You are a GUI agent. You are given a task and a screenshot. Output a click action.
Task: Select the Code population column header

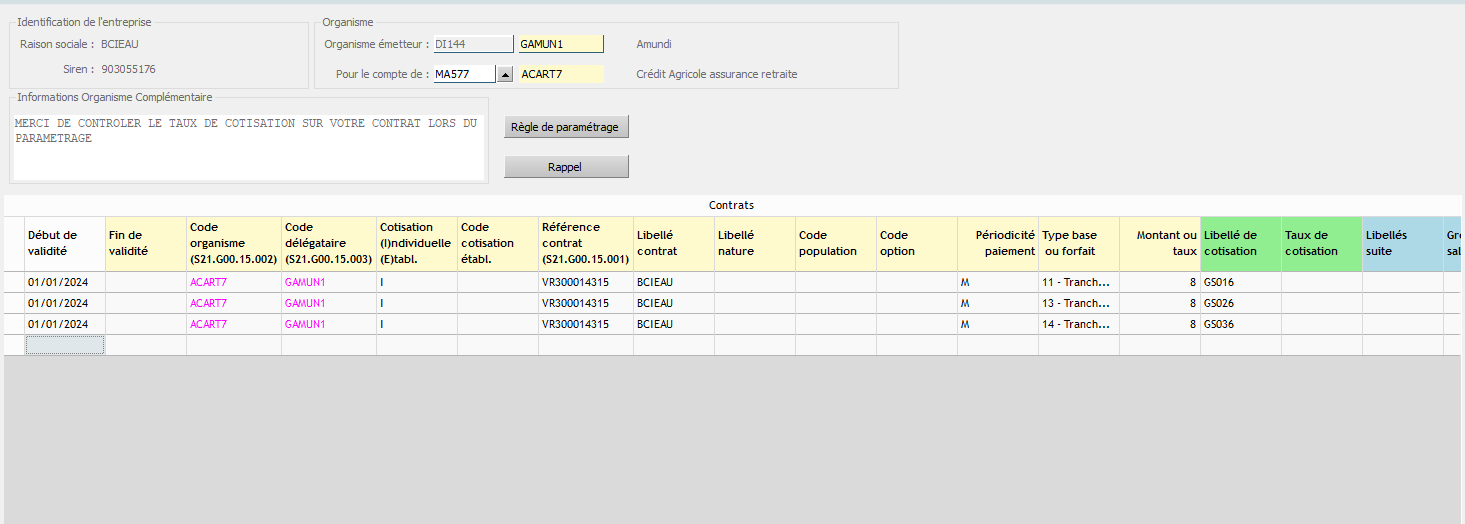pyautogui.click(x=836, y=243)
